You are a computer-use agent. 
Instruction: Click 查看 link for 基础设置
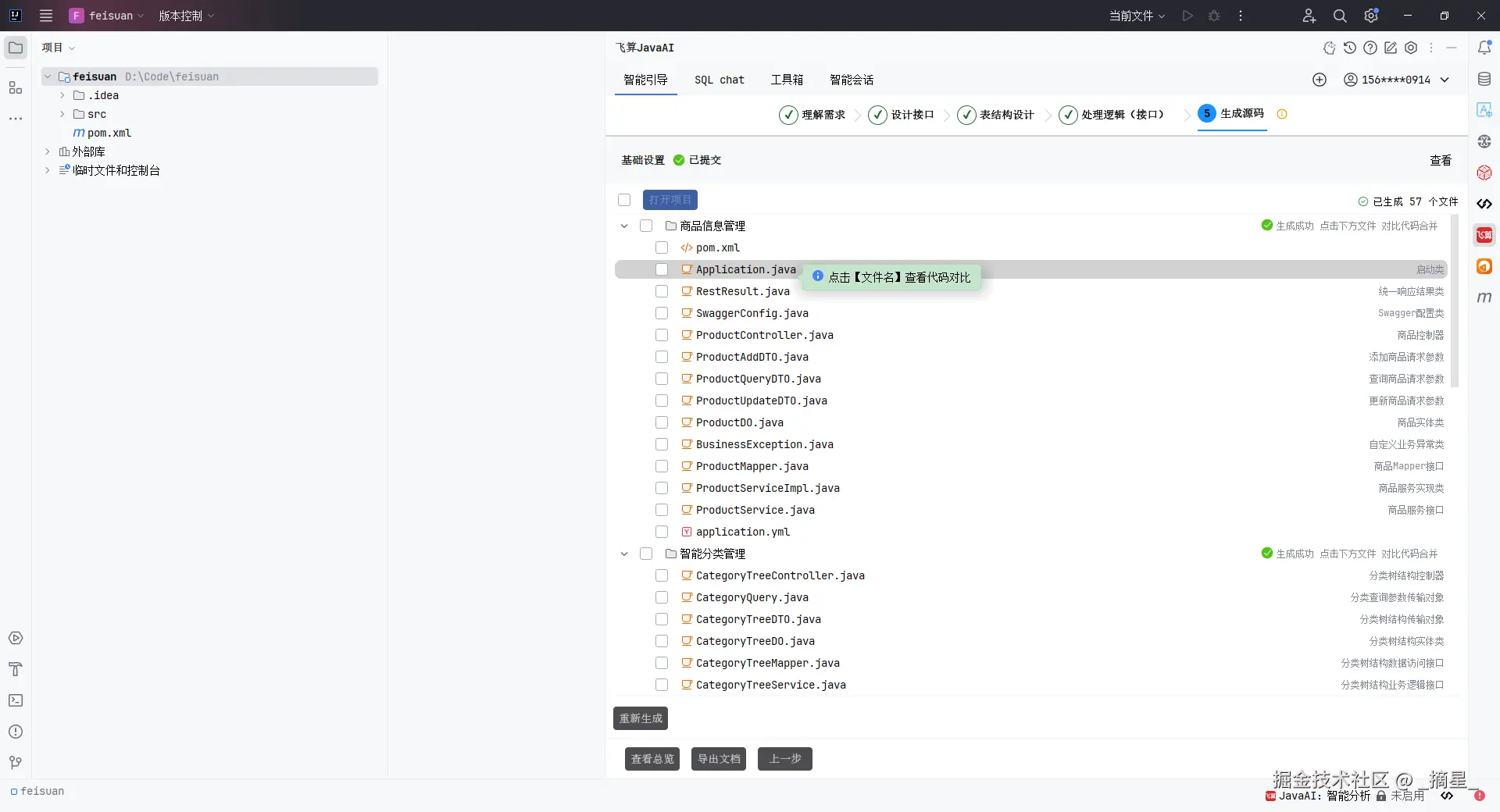coord(1441,160)
